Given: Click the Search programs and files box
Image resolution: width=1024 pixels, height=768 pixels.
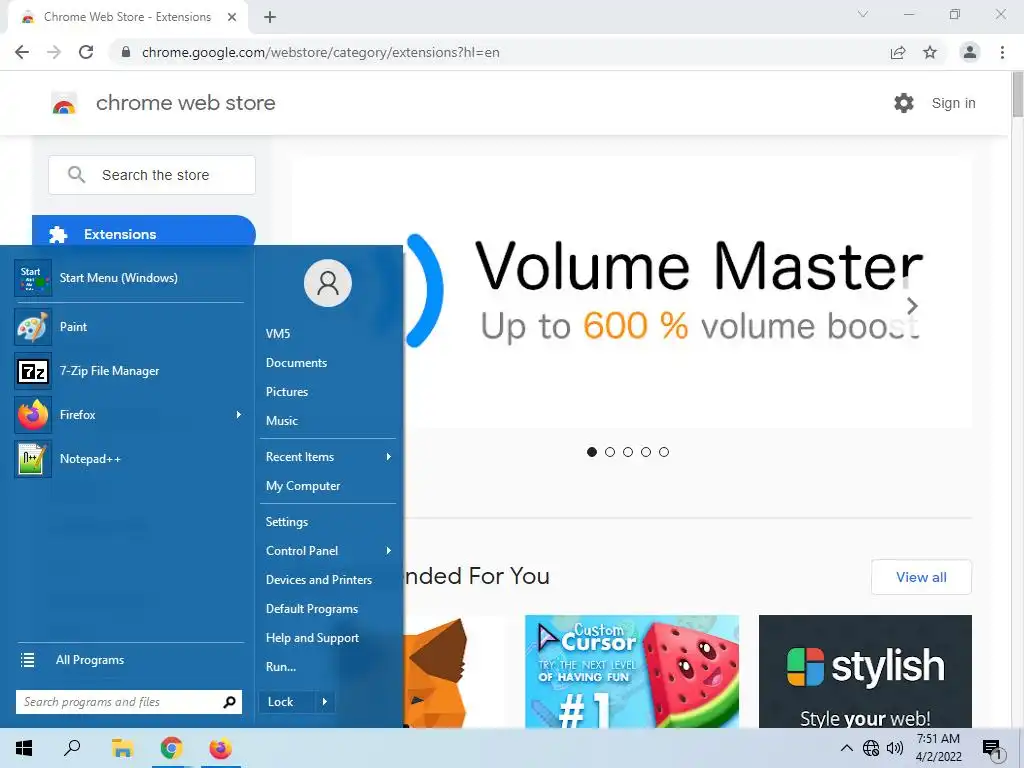Looking at the screenshot, I should (129, 702).
